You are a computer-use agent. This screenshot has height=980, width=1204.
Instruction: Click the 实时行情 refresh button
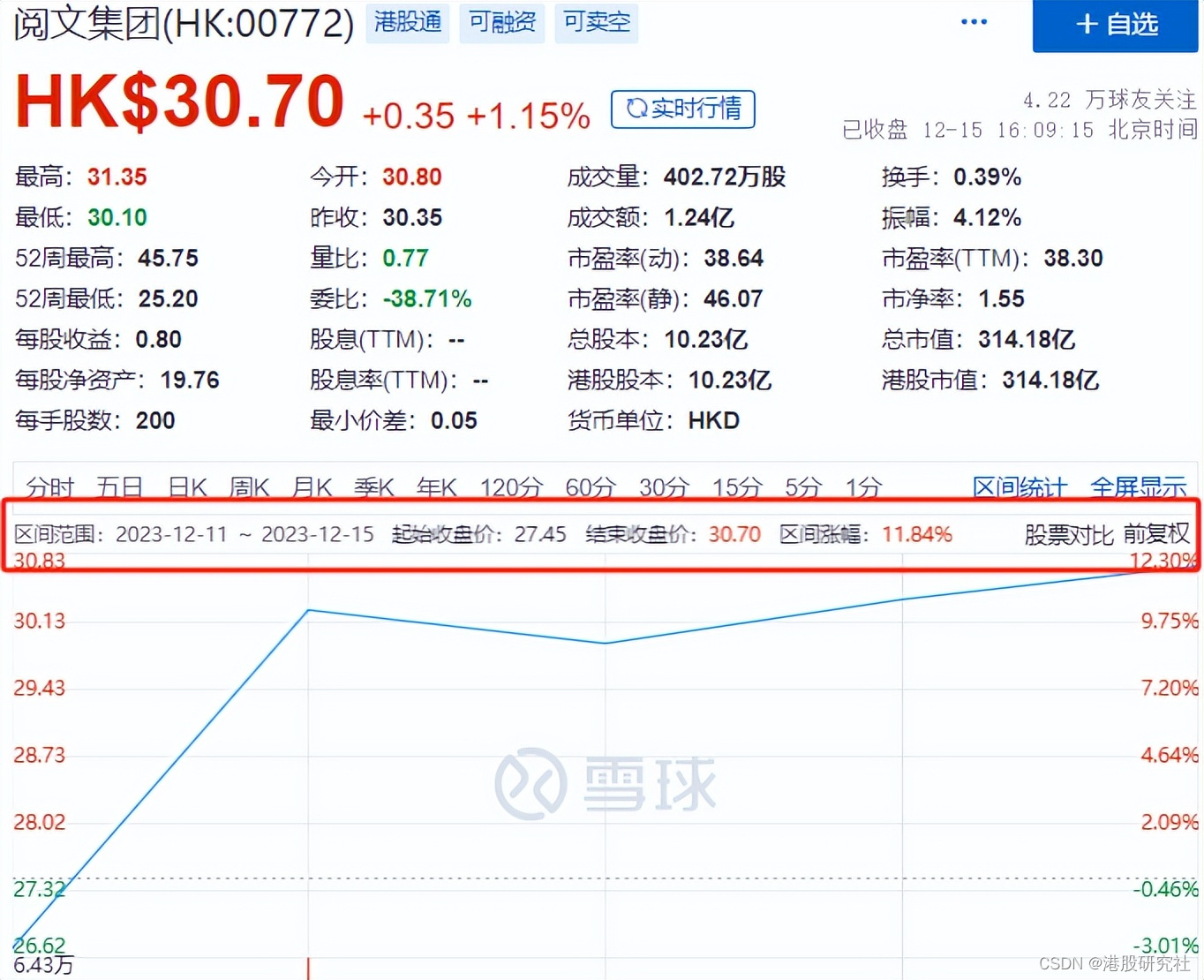click(x=683, y=109)
